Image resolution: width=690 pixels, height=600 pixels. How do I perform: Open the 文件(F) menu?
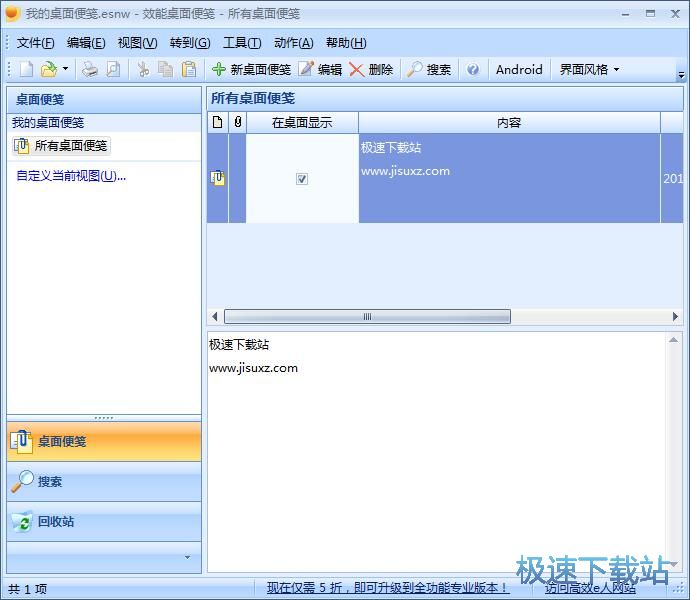coord(36,42)
